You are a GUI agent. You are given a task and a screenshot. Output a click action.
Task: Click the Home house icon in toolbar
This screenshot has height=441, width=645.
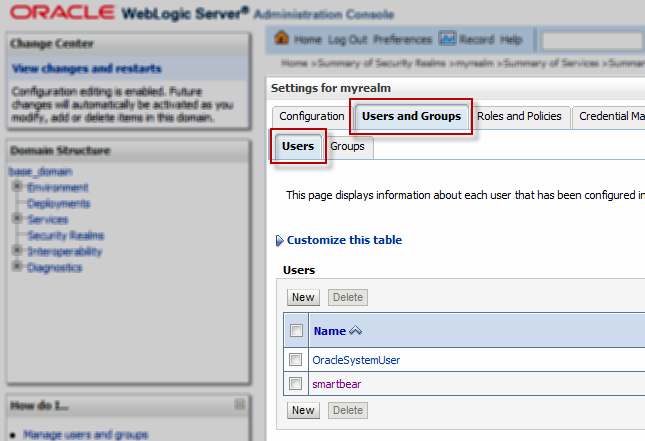tap(281, 38)
